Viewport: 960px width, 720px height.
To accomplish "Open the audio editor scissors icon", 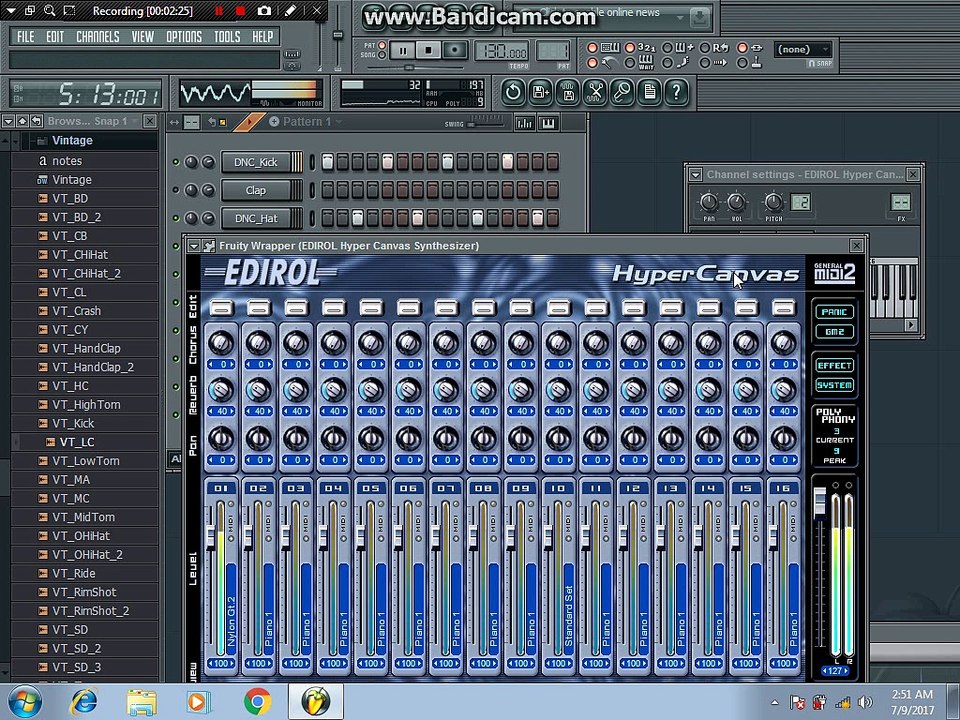I will (x=595, y=92).
